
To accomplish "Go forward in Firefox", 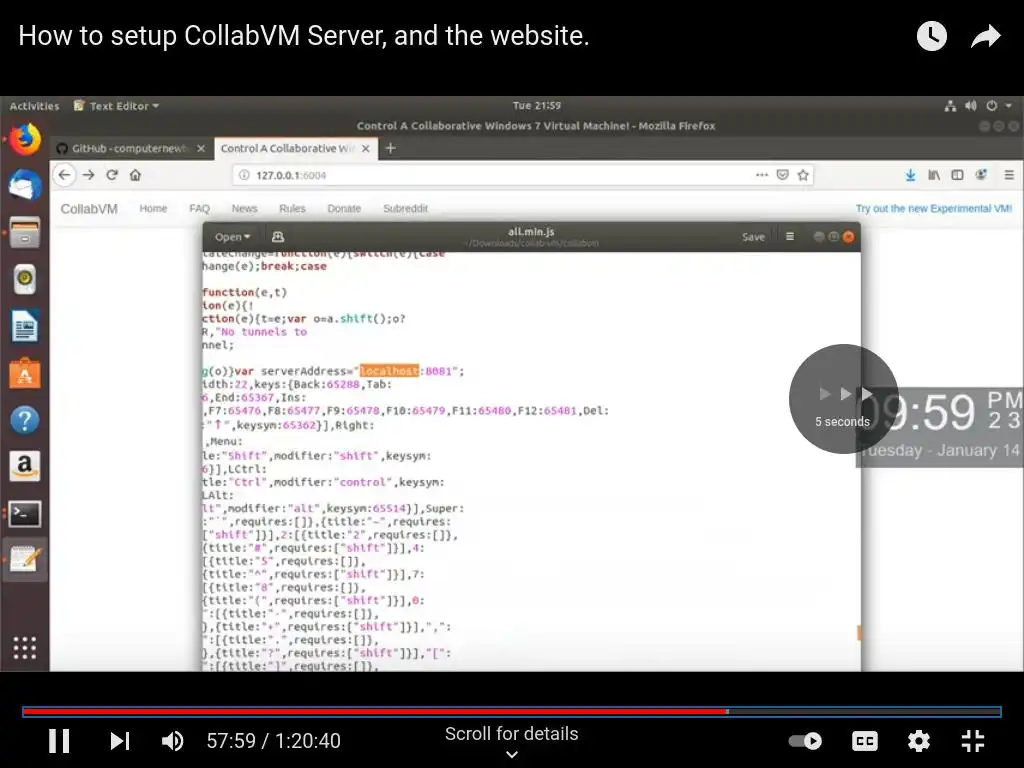I will [x=88, y=175].
